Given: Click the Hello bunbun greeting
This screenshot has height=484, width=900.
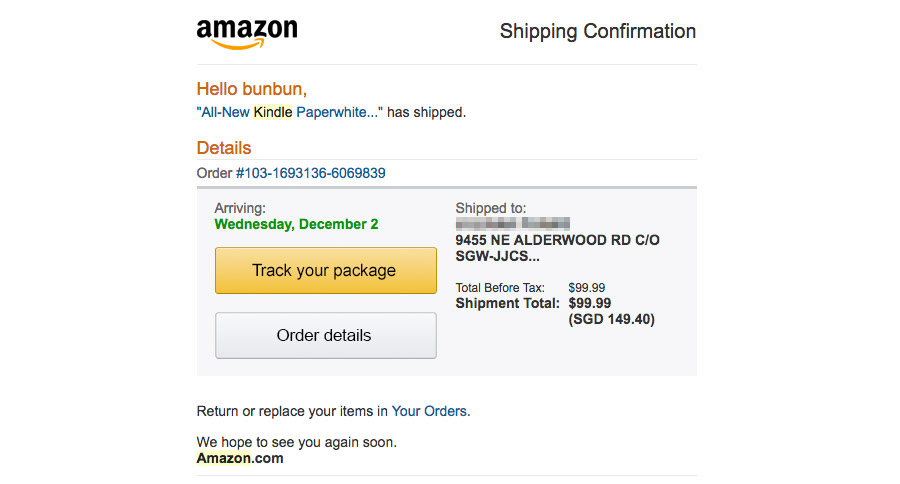Looking at the screenshot, I should [252, 89].
